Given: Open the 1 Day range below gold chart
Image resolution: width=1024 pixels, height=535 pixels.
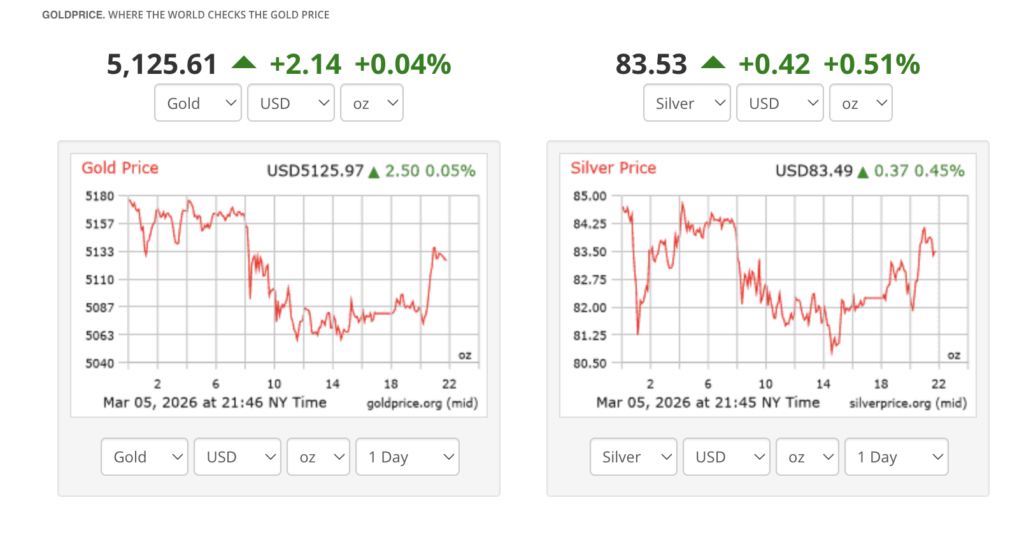Looking at the screenshot, I should pos(407,457).
